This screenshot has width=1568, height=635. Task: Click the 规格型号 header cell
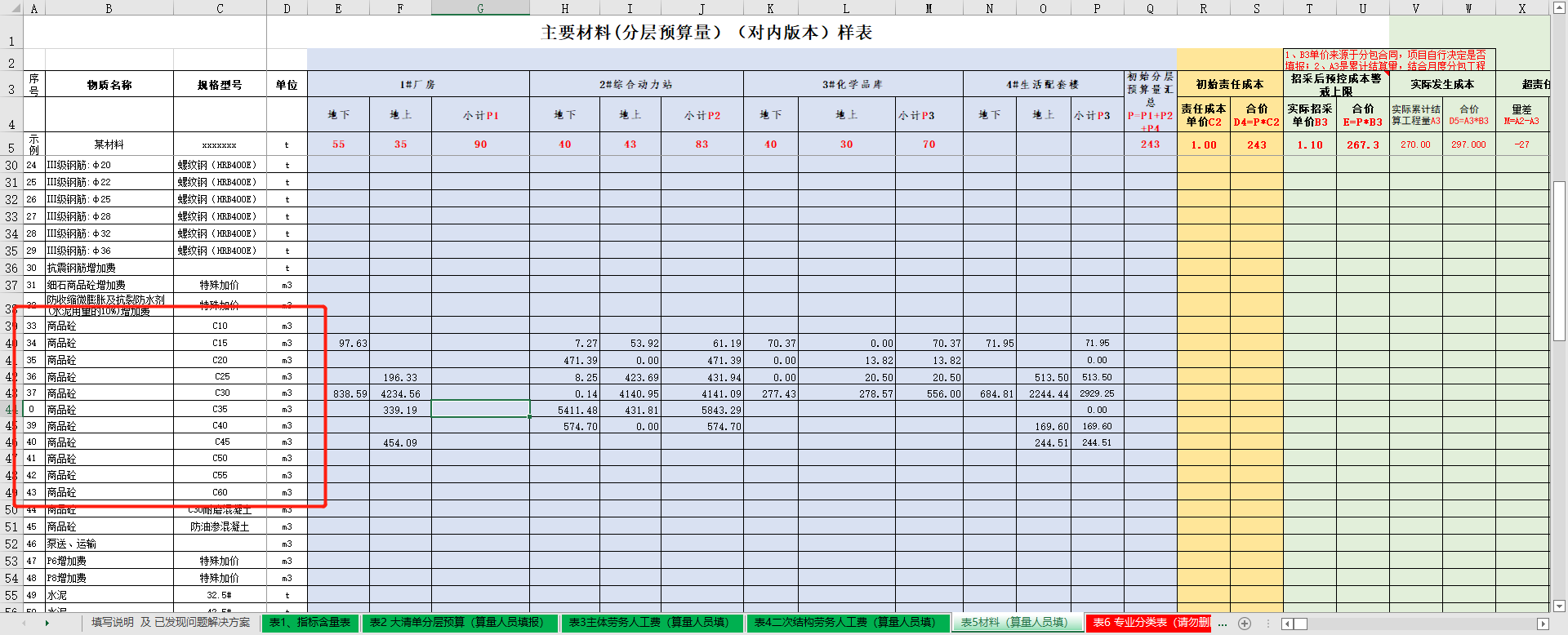(220, 85)
